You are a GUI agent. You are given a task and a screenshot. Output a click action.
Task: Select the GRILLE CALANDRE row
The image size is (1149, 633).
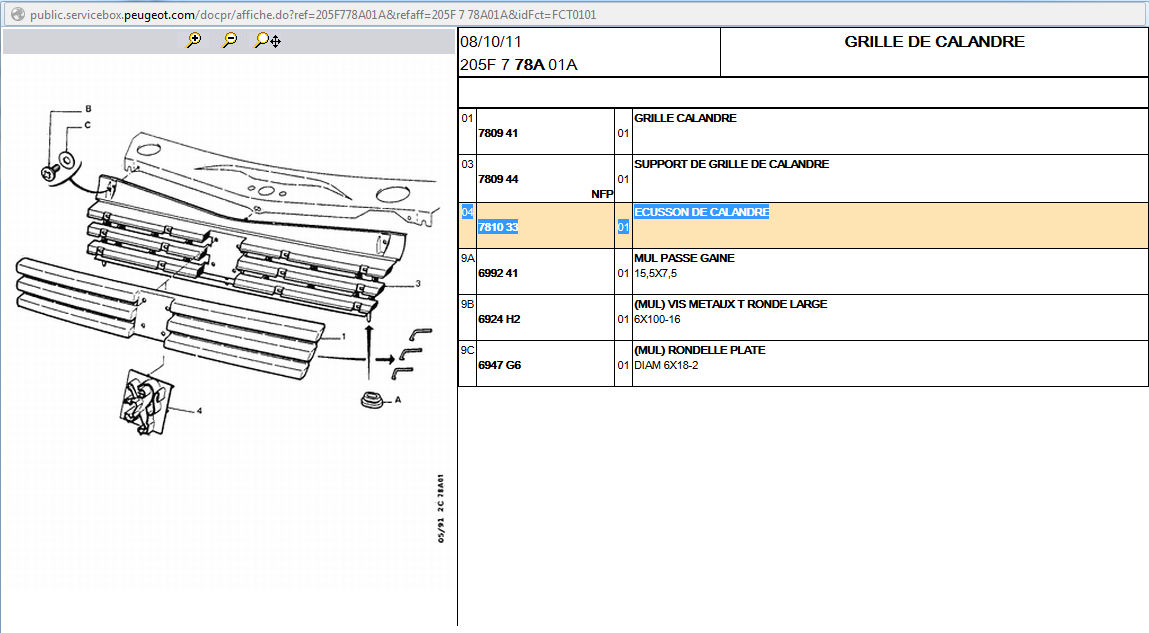click(x=685, y=118)
